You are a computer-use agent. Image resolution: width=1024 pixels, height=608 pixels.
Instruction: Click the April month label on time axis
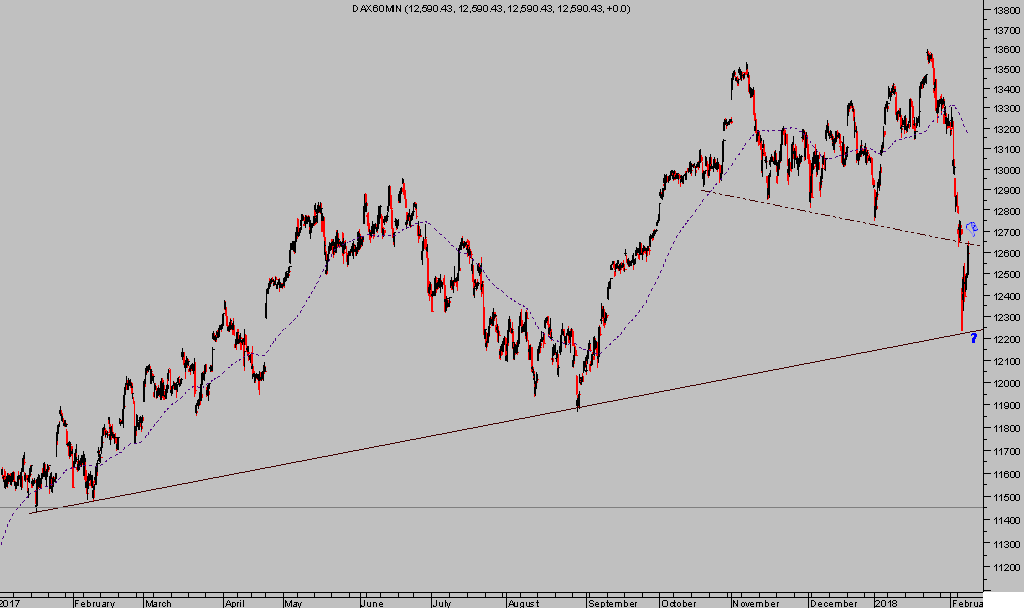tap(234, 603)
